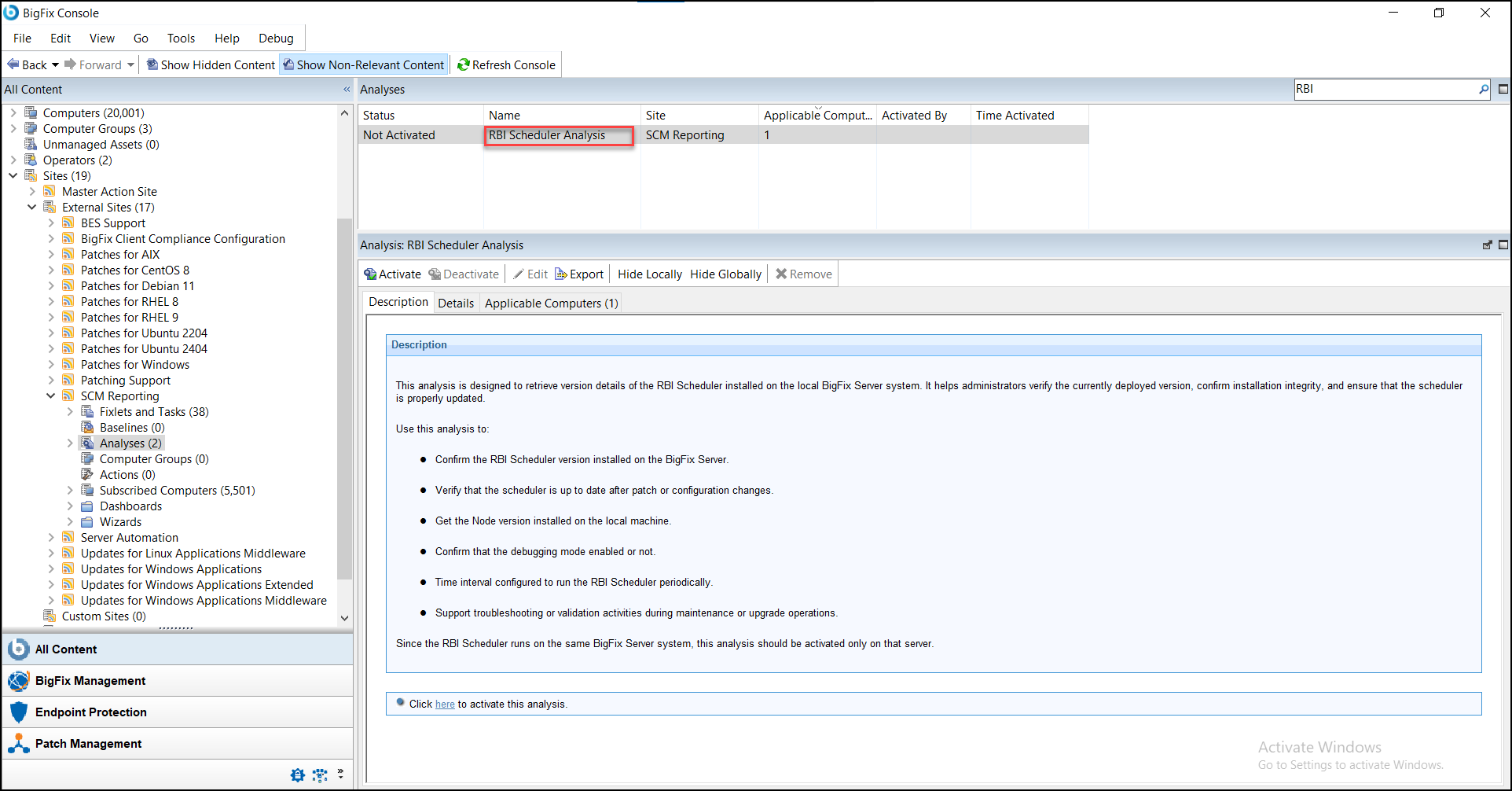Viewport: 1512px width, 791px height.
Task: Collapse the SCM Reporting site
Action: point(51,396)
